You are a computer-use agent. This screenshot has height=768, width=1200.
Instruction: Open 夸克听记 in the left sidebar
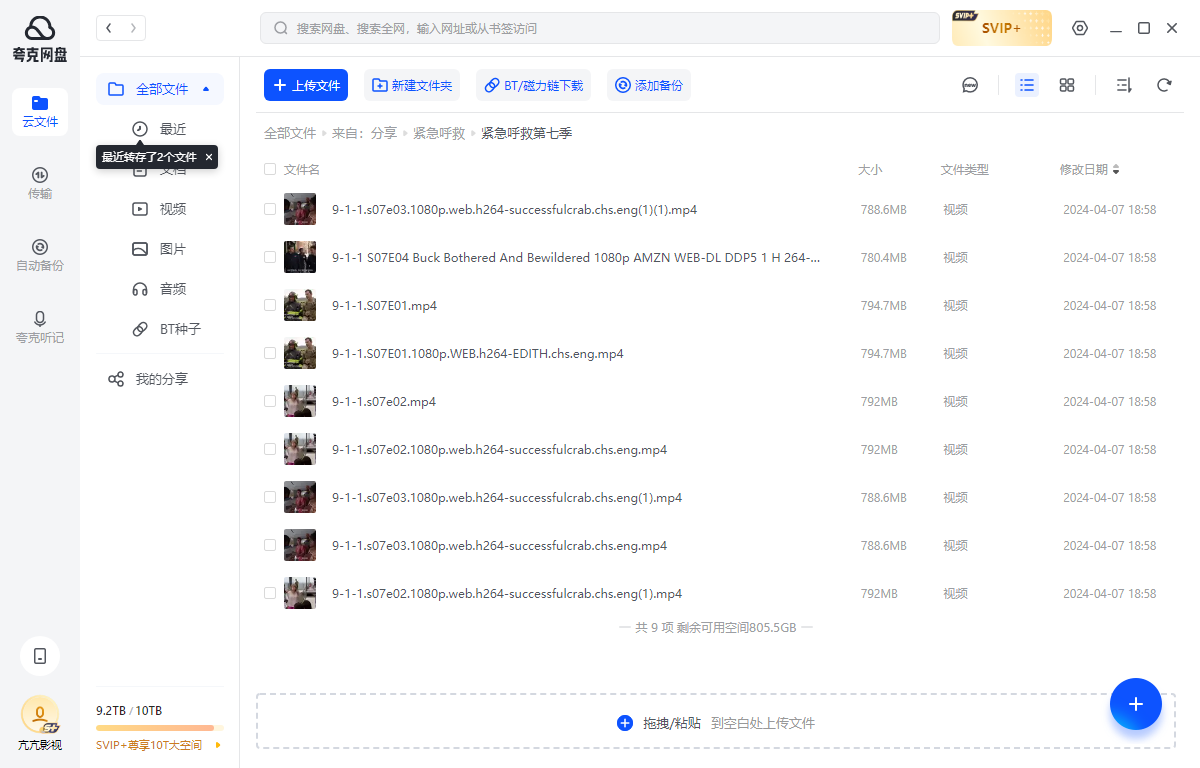point(40,328)
